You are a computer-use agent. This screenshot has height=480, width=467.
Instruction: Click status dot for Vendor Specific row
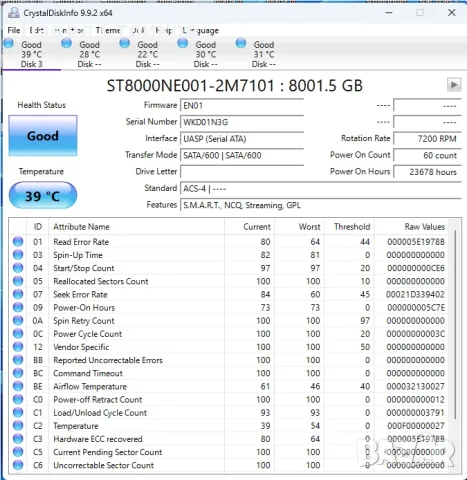click(x=18, y=347)
